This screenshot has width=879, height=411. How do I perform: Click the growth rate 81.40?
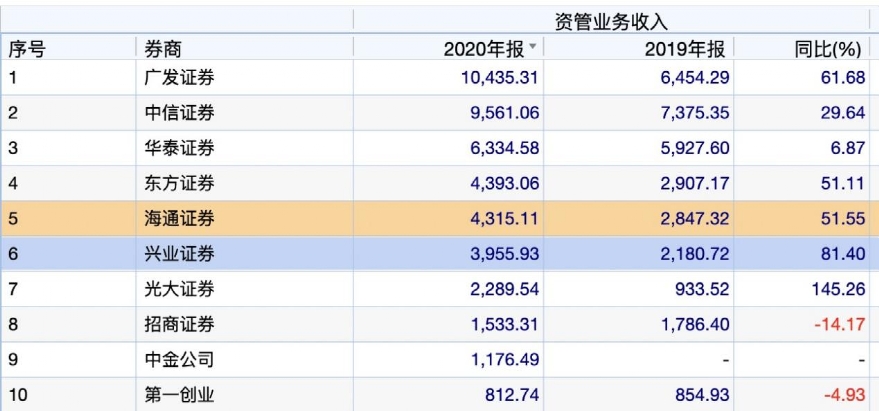pyautogui.click(x=845, y=254)
